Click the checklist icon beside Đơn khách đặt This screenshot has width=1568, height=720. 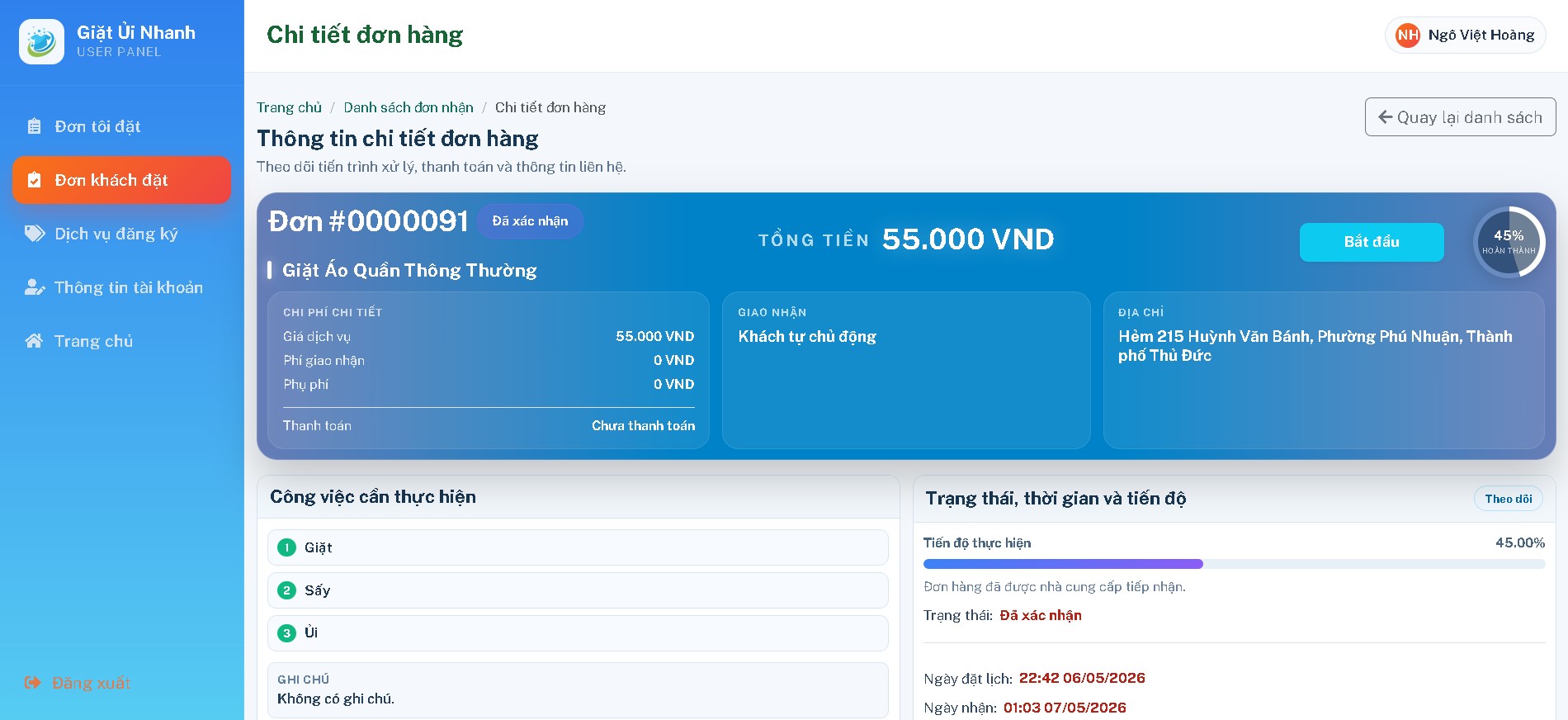(34, 180)
